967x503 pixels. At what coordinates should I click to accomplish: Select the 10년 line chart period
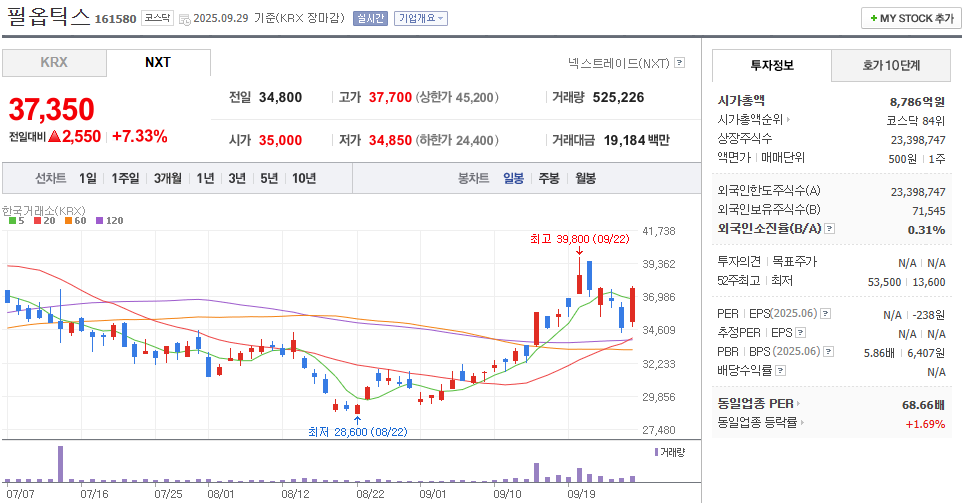point(304,178)
